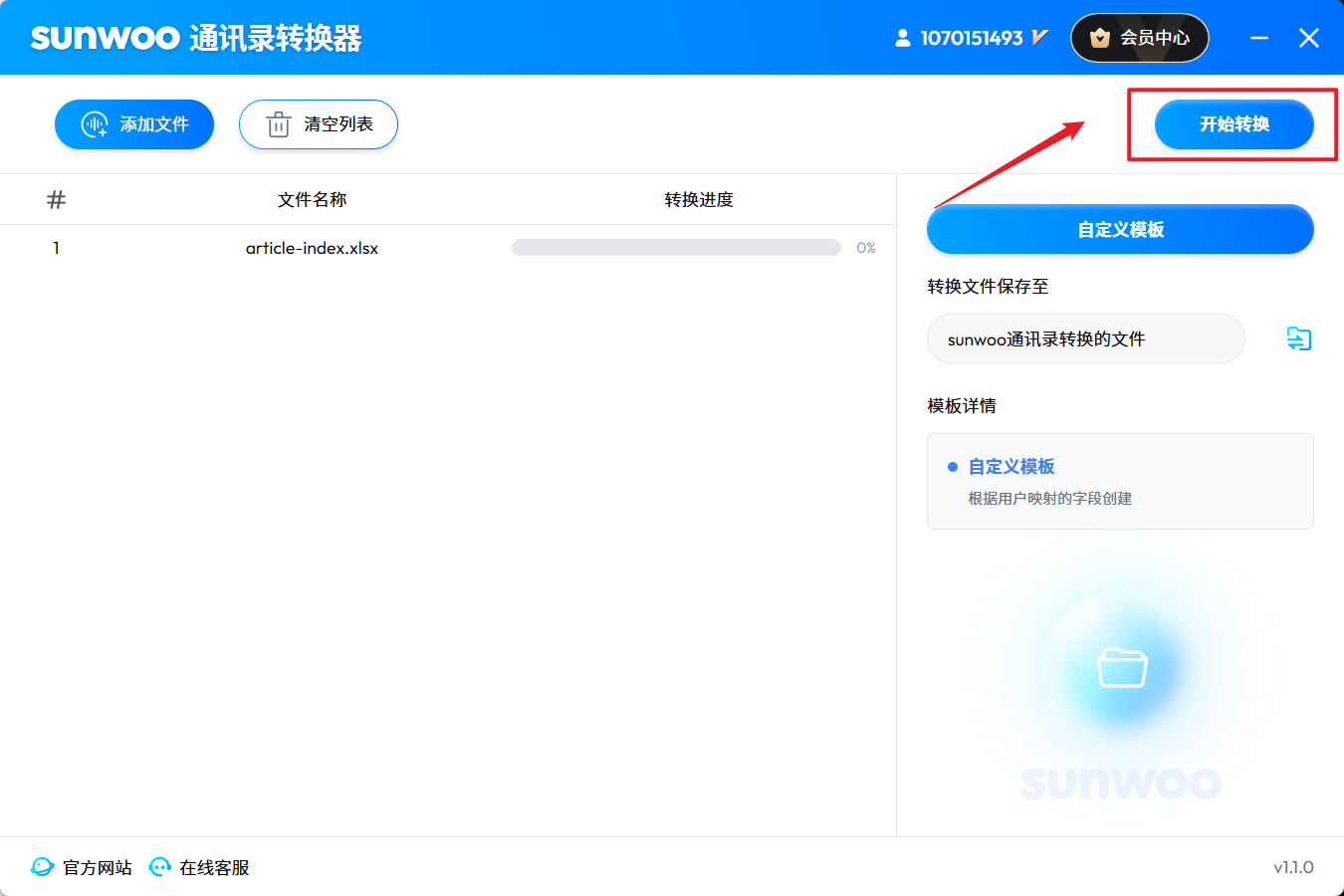This screenshot has width=1344, height=896.
Task: Click the 文件名称 column header
Action: pos(312,199)
